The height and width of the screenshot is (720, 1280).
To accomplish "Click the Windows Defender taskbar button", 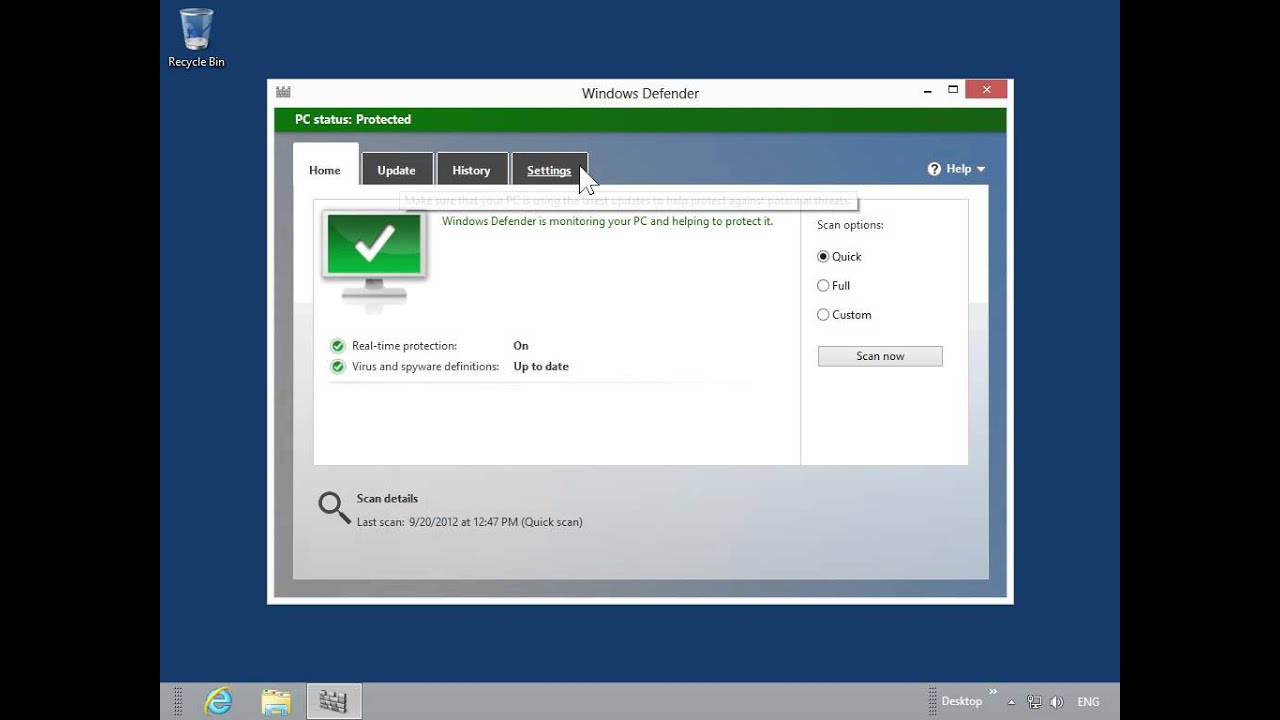I will coord(333,702).
